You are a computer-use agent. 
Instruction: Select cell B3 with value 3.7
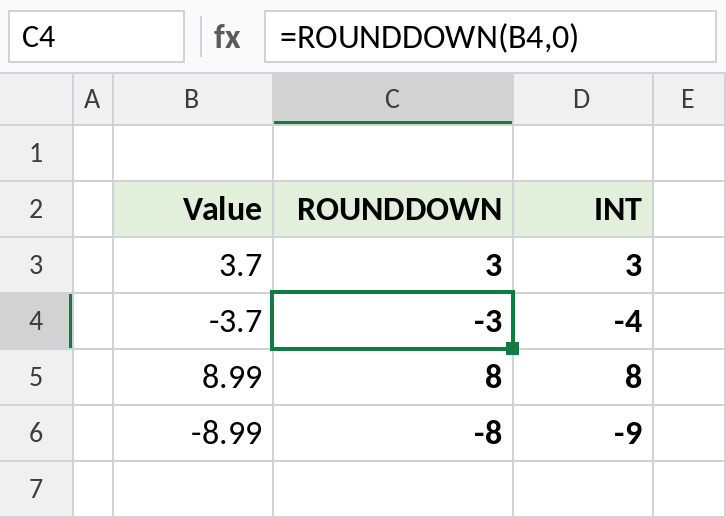193,265
